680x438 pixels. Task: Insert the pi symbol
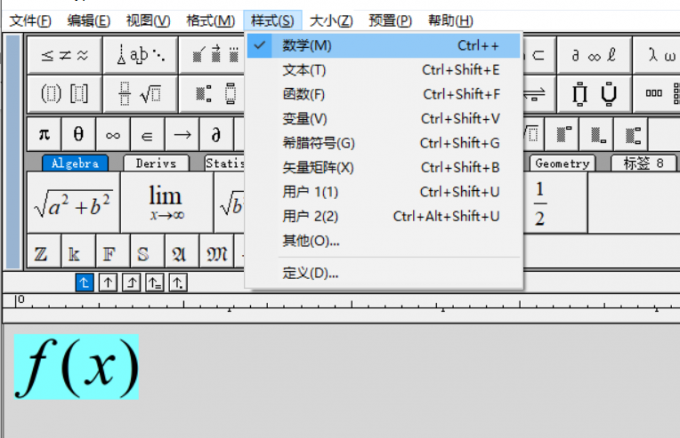point(44,135)
